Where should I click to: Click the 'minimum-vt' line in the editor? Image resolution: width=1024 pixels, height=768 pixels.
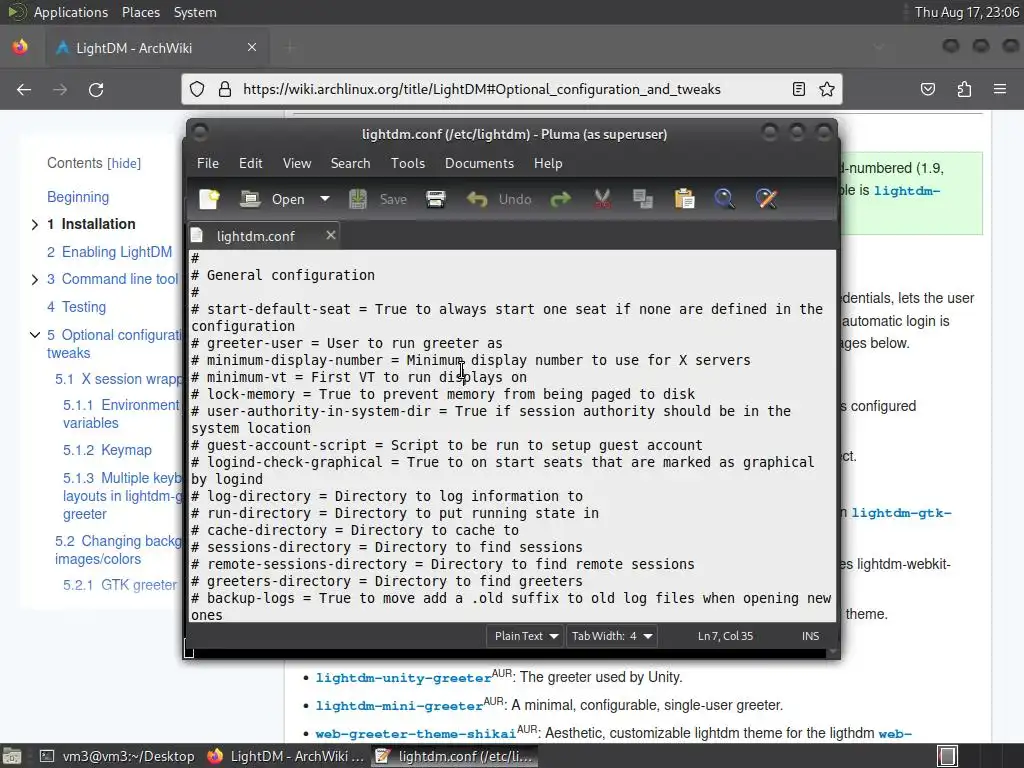359,377
